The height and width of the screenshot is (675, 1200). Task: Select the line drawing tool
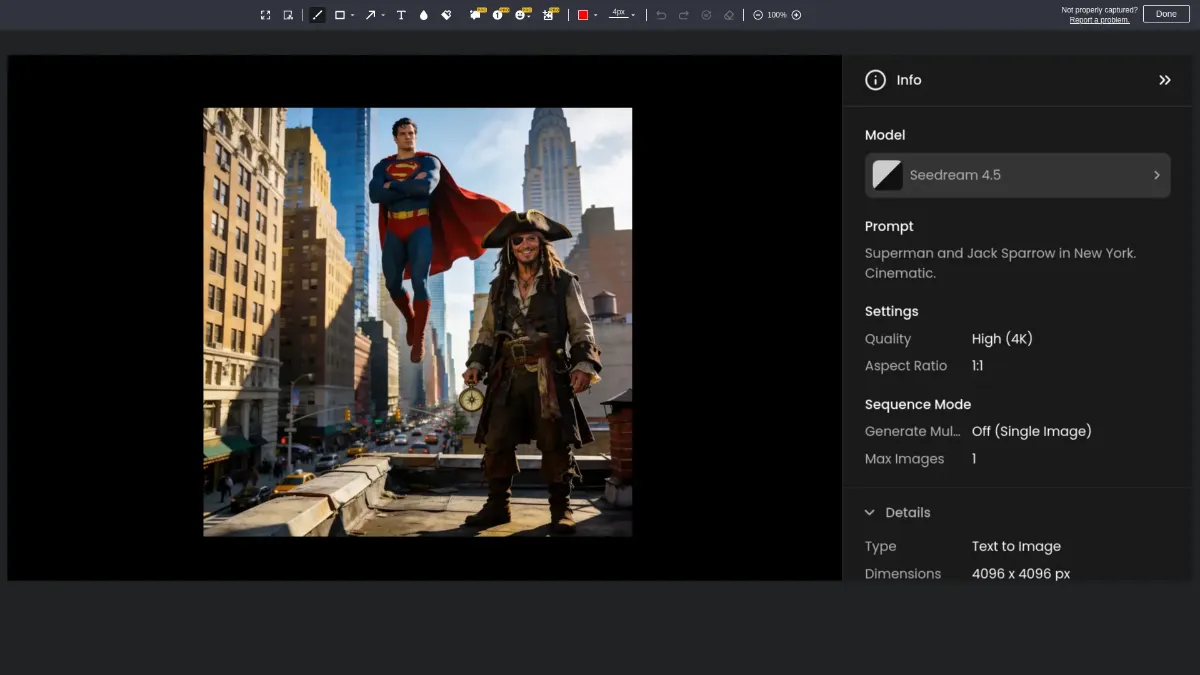[317, 15]
